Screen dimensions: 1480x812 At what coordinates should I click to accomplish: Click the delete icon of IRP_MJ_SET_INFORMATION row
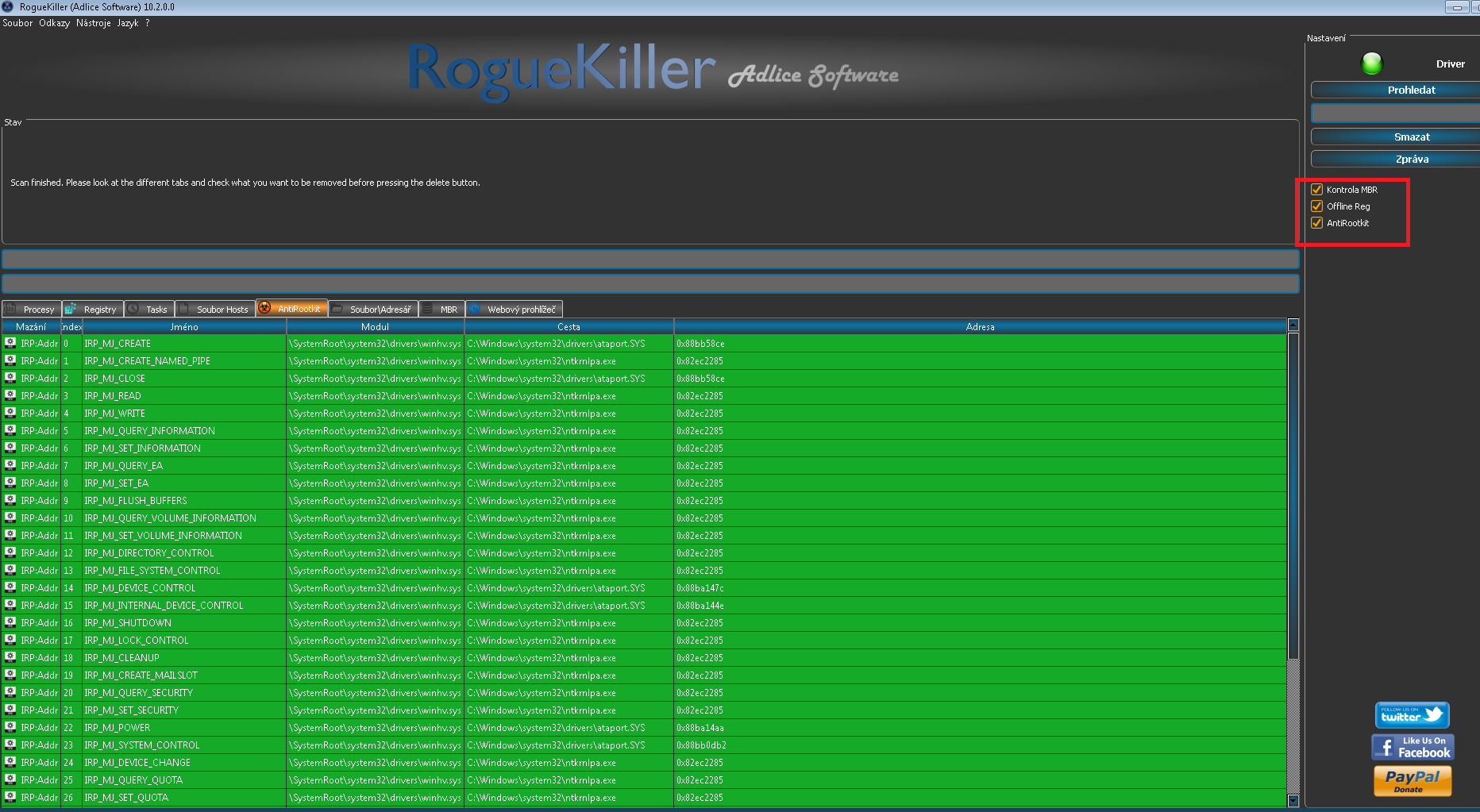[x=10, y=448]
